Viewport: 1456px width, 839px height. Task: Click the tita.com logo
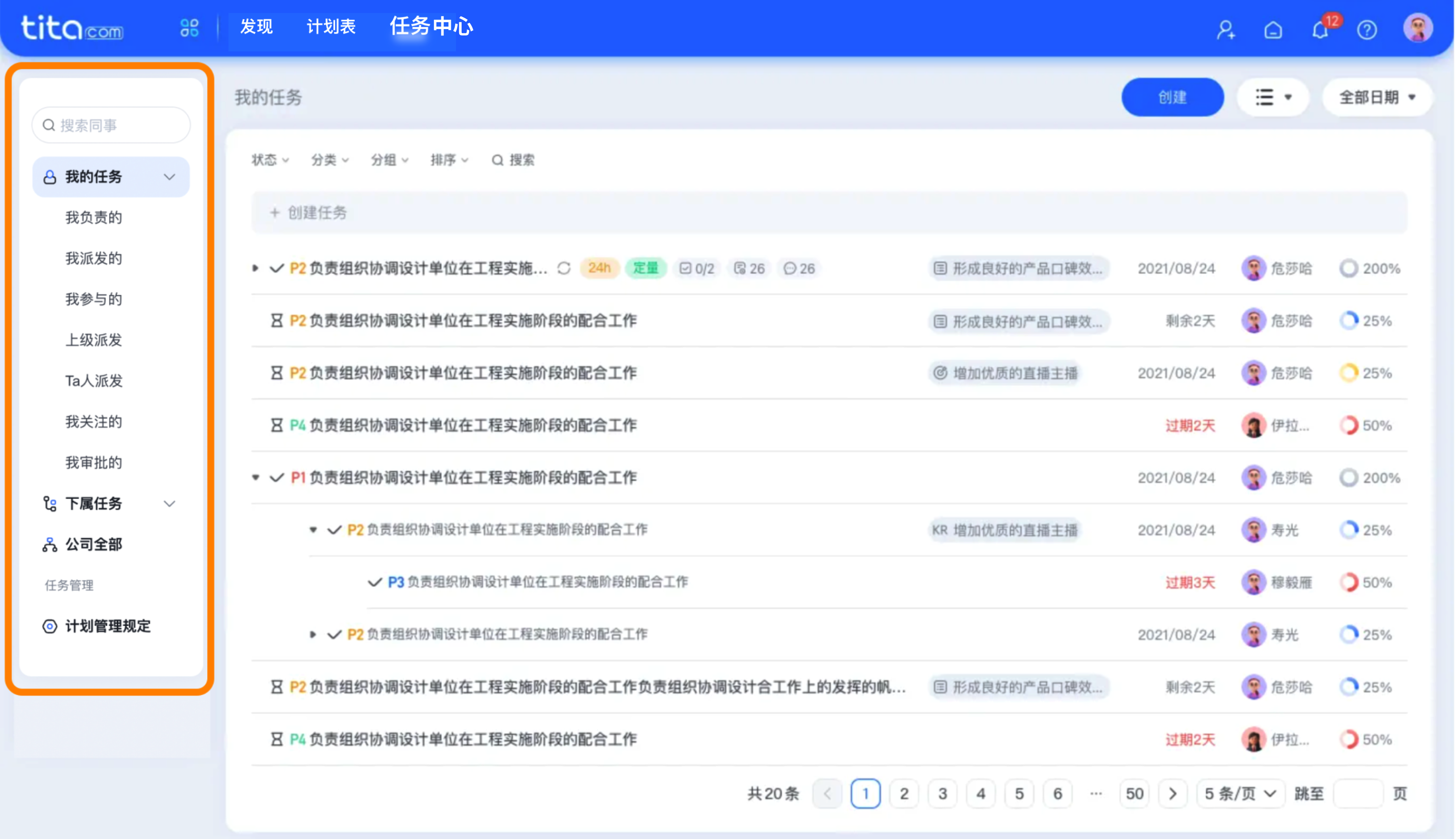pos(72,28)
